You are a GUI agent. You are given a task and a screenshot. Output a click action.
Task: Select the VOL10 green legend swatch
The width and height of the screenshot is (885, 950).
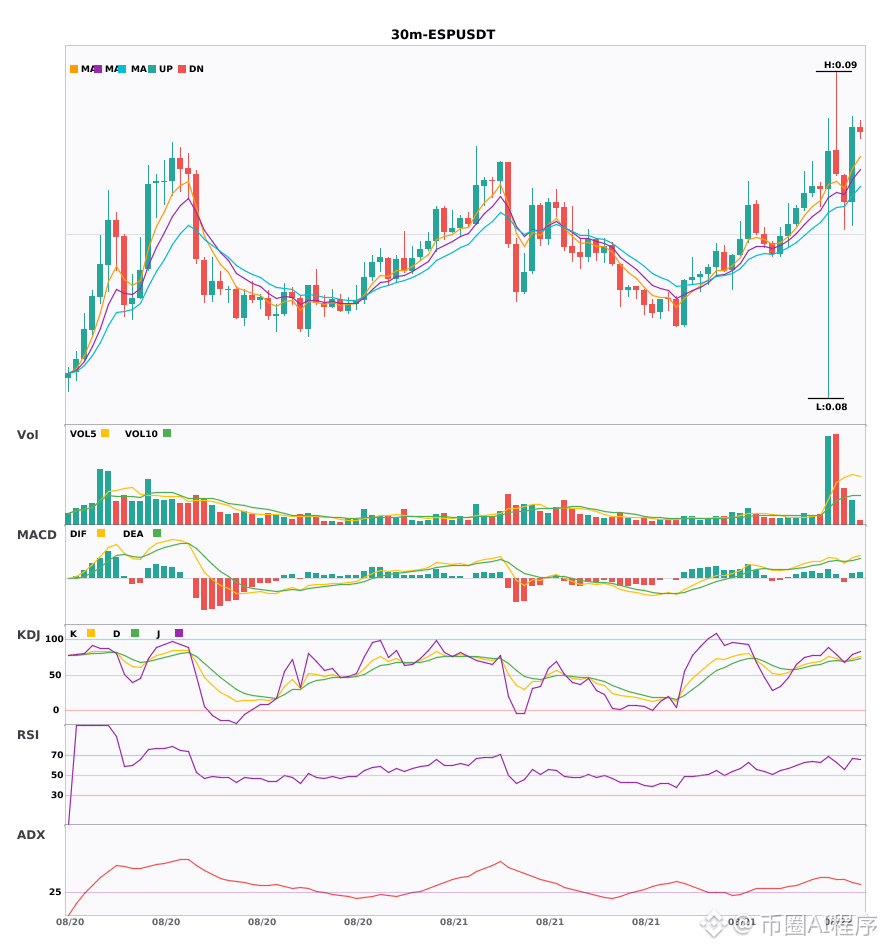click(x=167, y=433)
